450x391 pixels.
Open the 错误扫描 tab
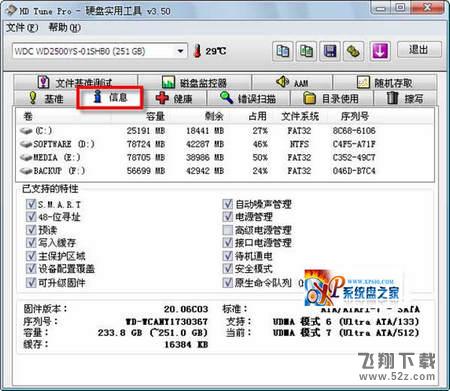(248, 98)
